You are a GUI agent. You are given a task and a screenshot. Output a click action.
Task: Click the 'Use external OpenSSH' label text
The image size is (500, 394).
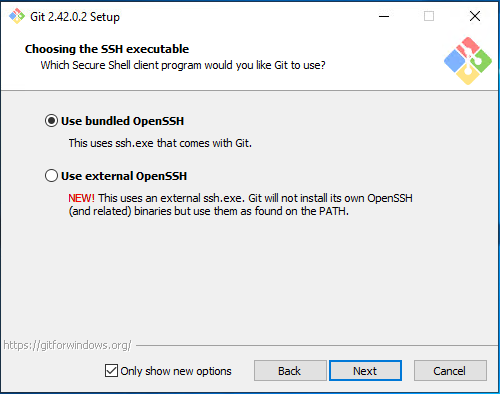tap(124, 176)
